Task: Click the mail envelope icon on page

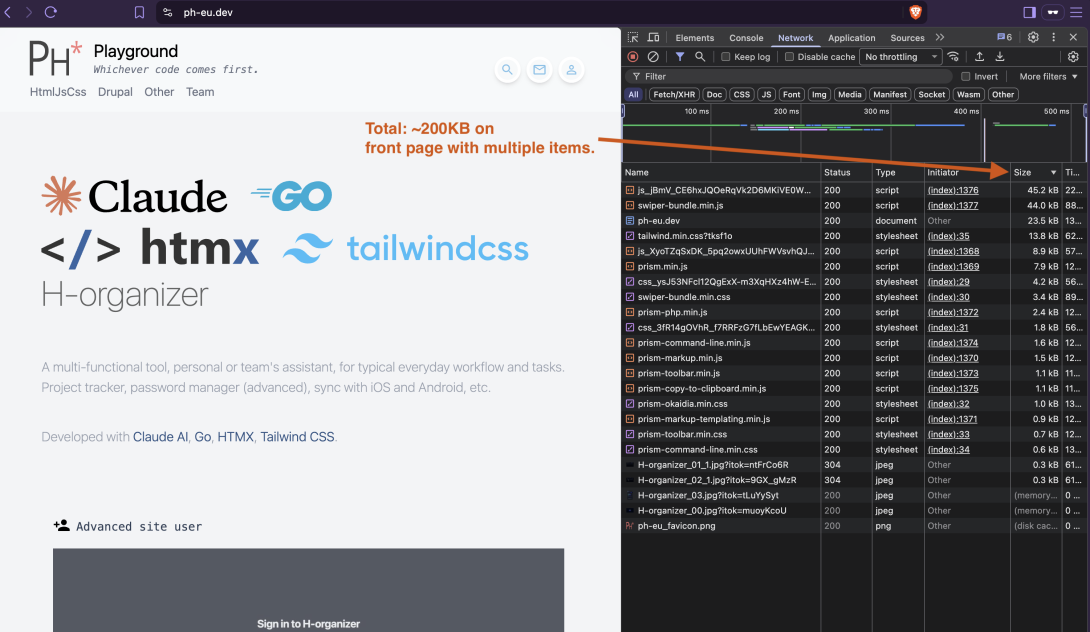Action: (x=539, y=70)
